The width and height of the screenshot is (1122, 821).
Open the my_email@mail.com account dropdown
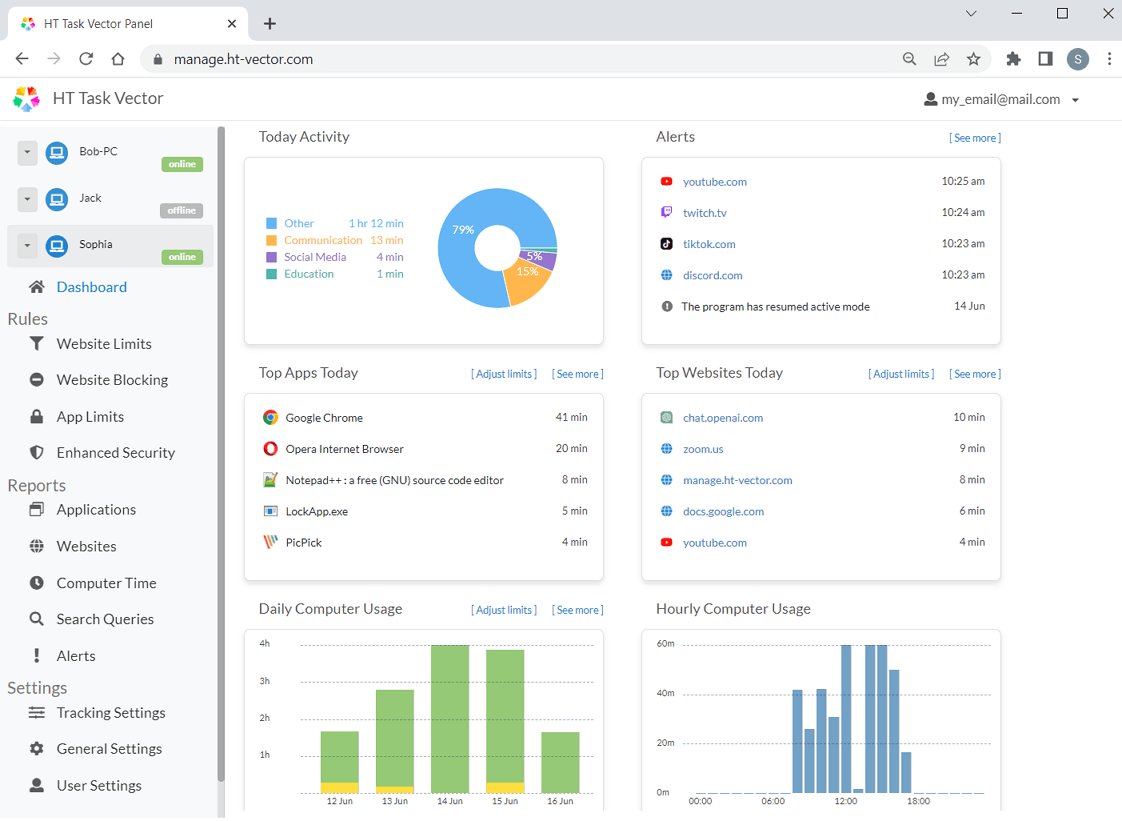[x=1001, y=100]
